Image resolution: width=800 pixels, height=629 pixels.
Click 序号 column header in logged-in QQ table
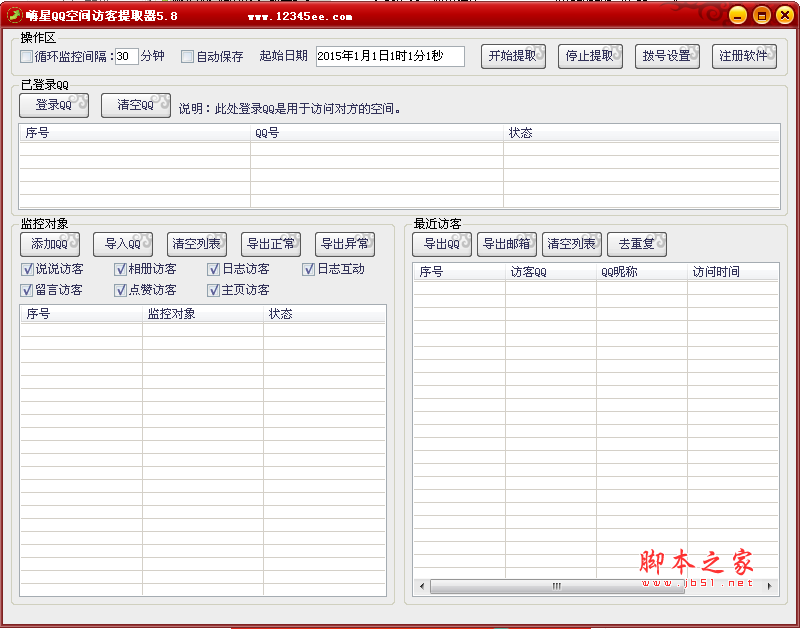click(x=135, y=133)
